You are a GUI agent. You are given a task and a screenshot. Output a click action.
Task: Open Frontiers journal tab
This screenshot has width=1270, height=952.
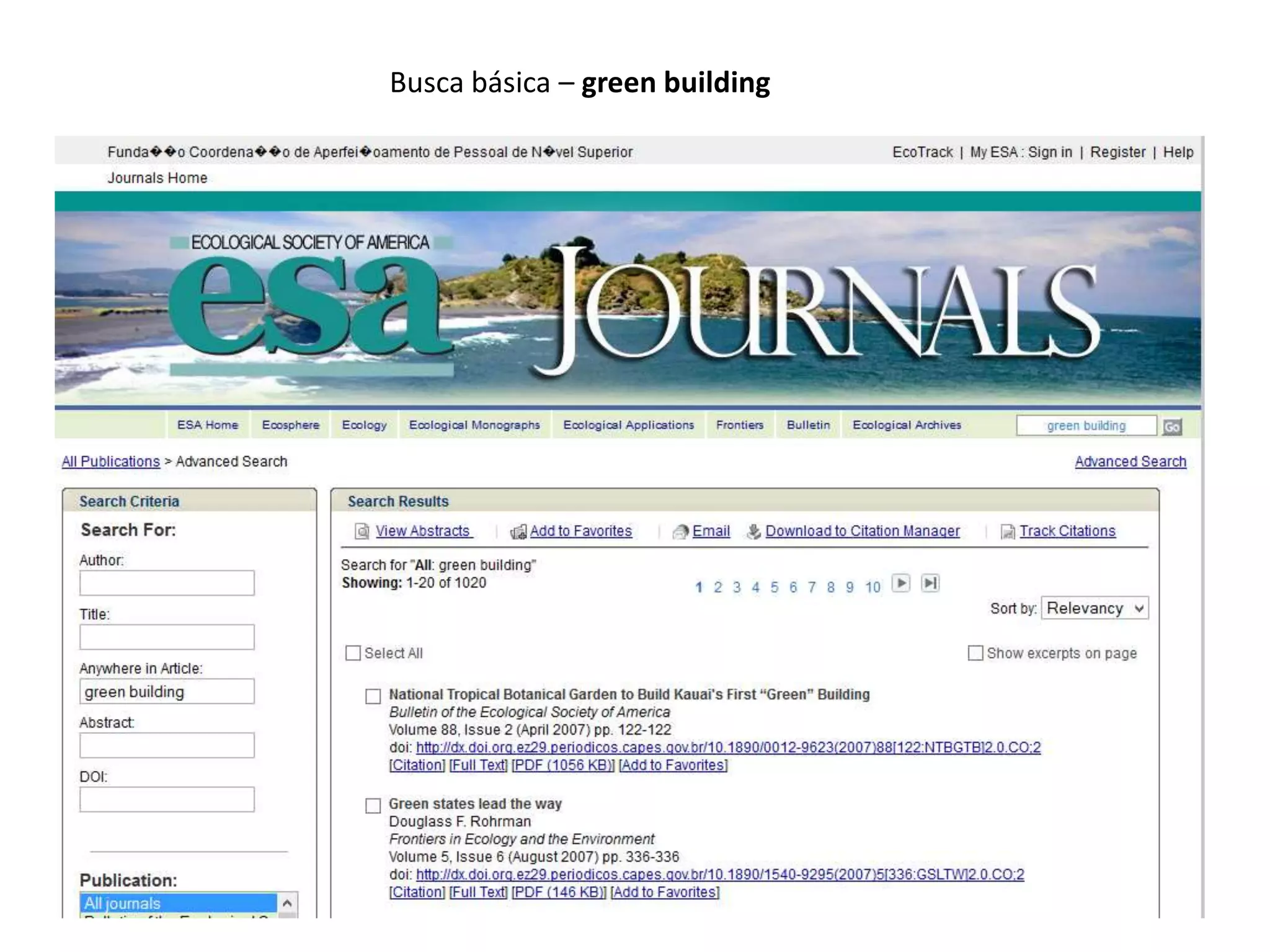point(740,425)
